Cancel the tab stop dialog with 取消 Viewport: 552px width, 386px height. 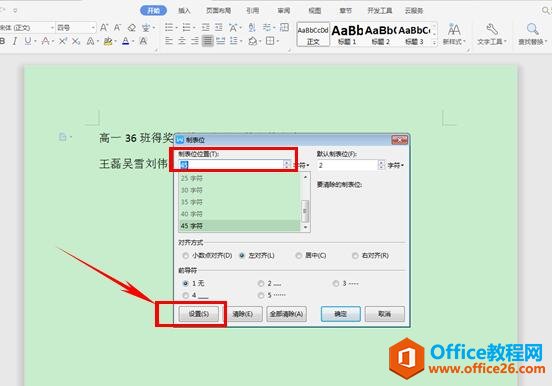(384, 314)
